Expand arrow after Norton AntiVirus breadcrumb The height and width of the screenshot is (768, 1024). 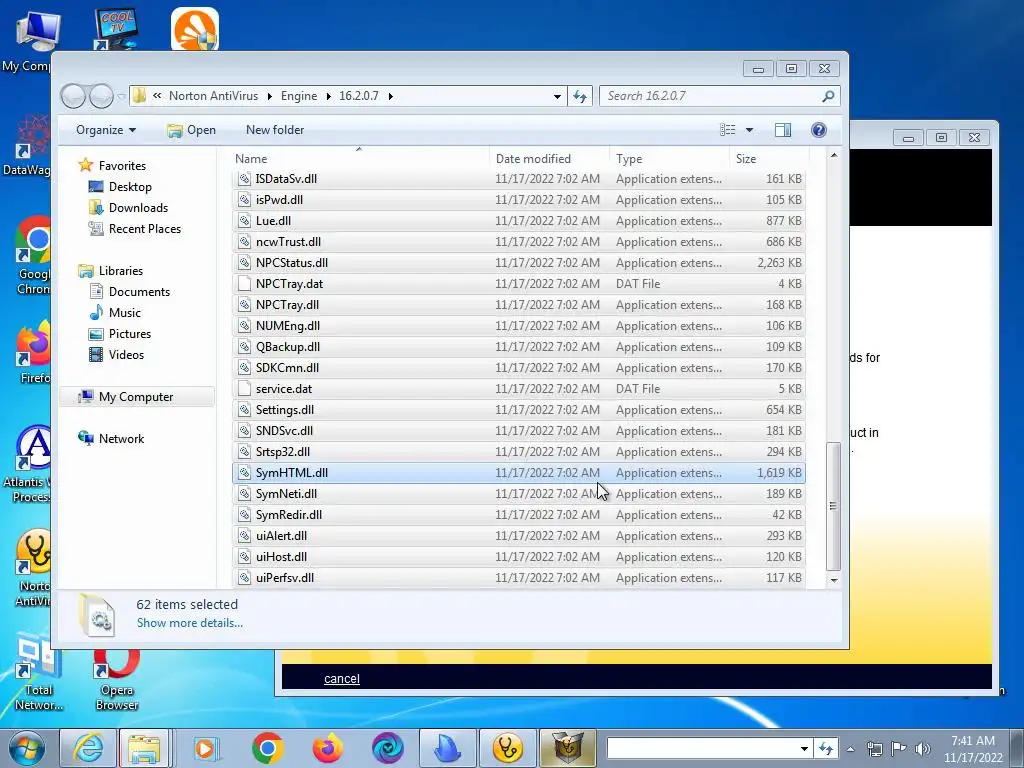click(x=269, y=96)
